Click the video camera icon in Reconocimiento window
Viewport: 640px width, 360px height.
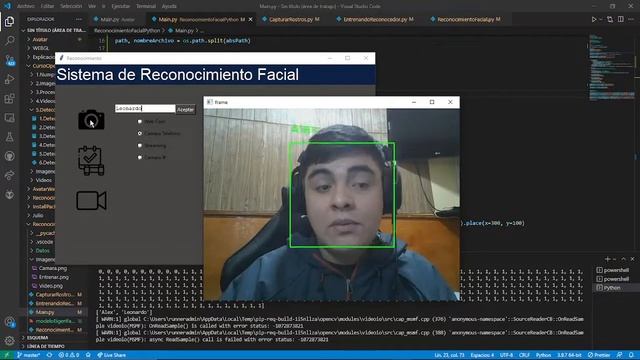(x=91, y=200)
